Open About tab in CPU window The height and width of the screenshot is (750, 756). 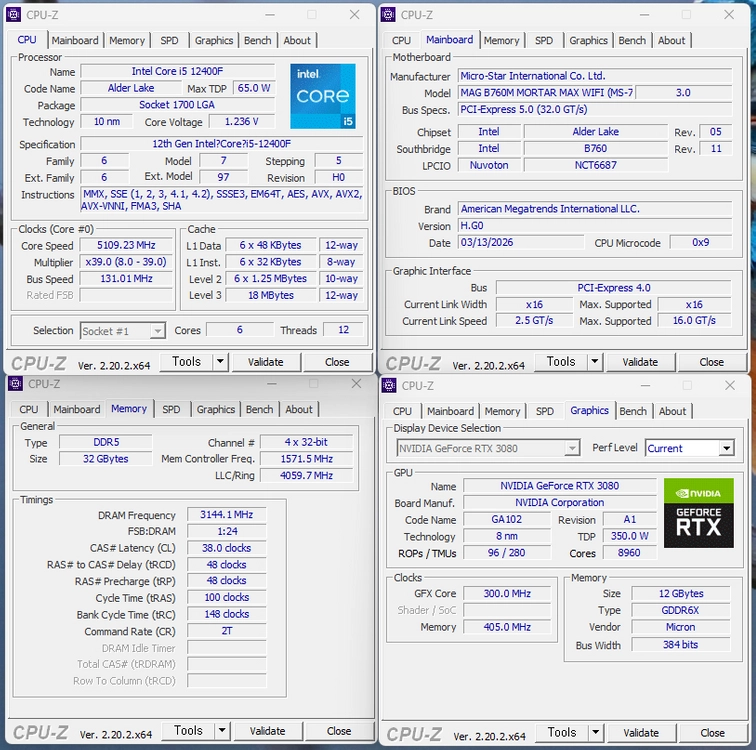pos(297,40)
